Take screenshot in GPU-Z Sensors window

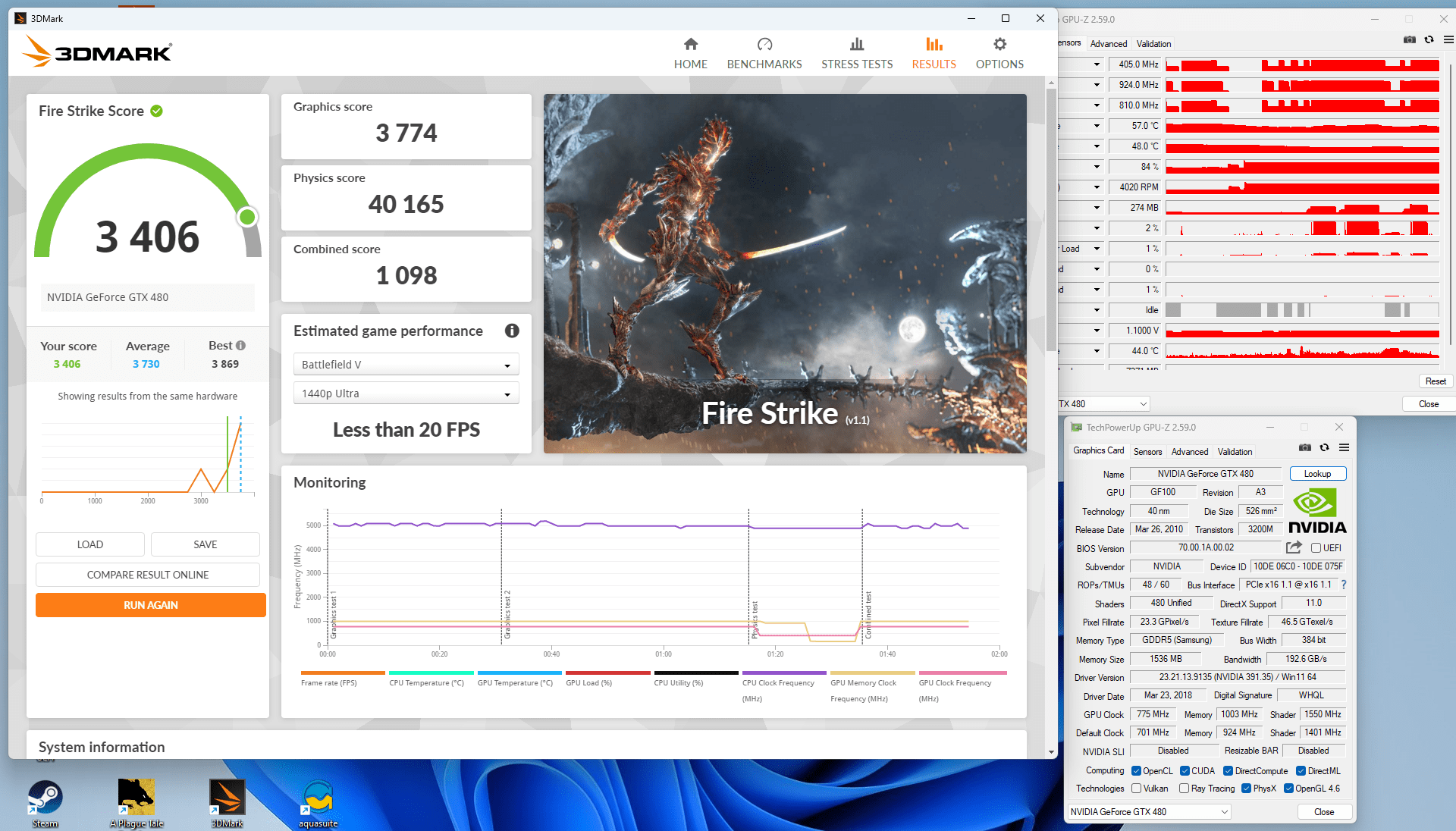click(1409, 39)
